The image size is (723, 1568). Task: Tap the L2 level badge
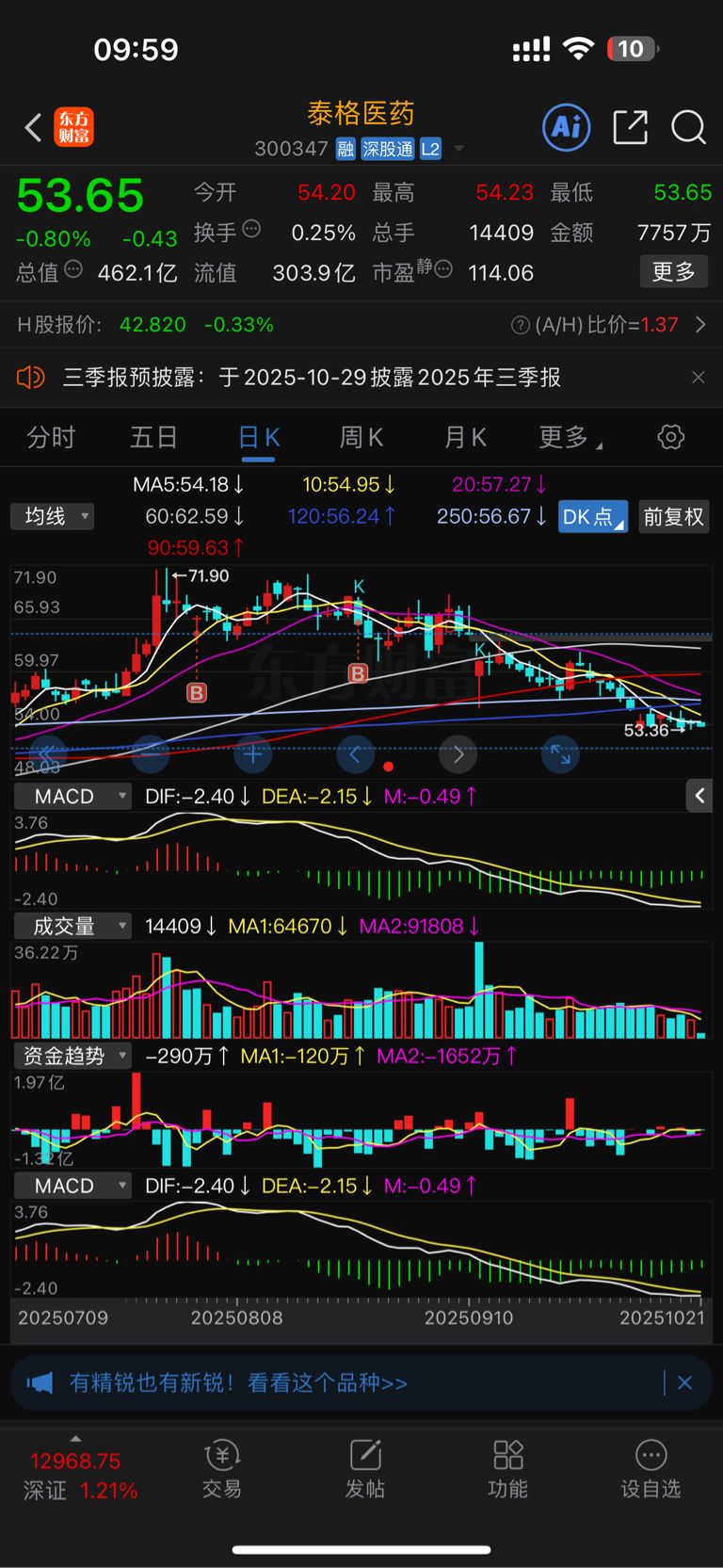(430, 149)
